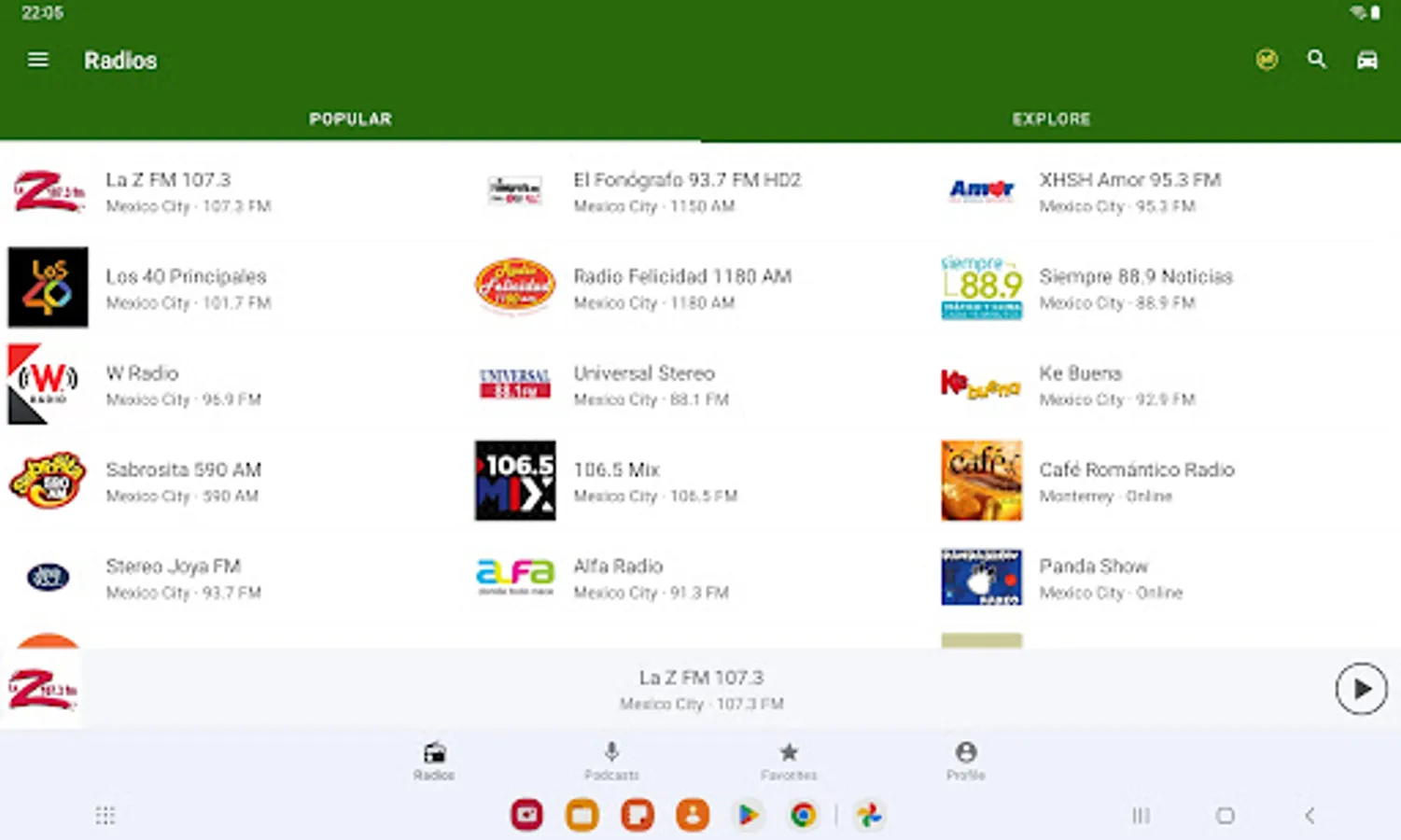Choose station text 'Sabrosita 590 AM'
The image size is (1401, 840).
pyautogui.click(x=183, y=469)
